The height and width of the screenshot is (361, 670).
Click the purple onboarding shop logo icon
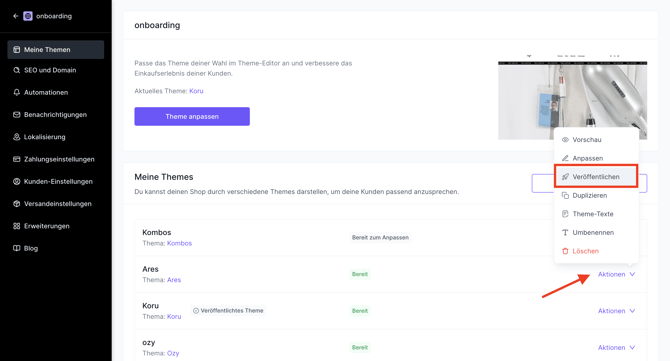coord(28,16)
